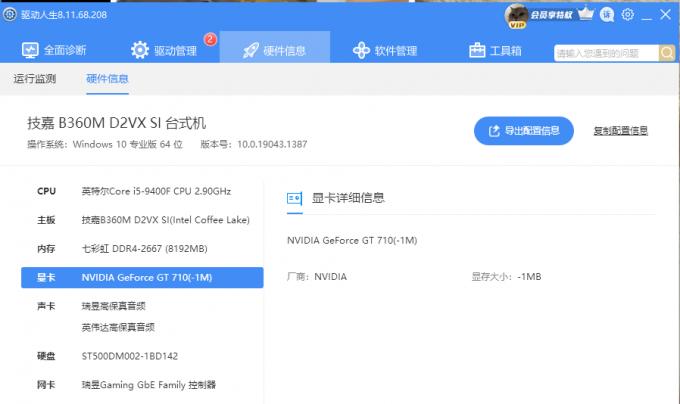The height and width of the screenshot is (404, 680).
Task: Select the 主板 motherboard row
Action: (x=142, y=220)
